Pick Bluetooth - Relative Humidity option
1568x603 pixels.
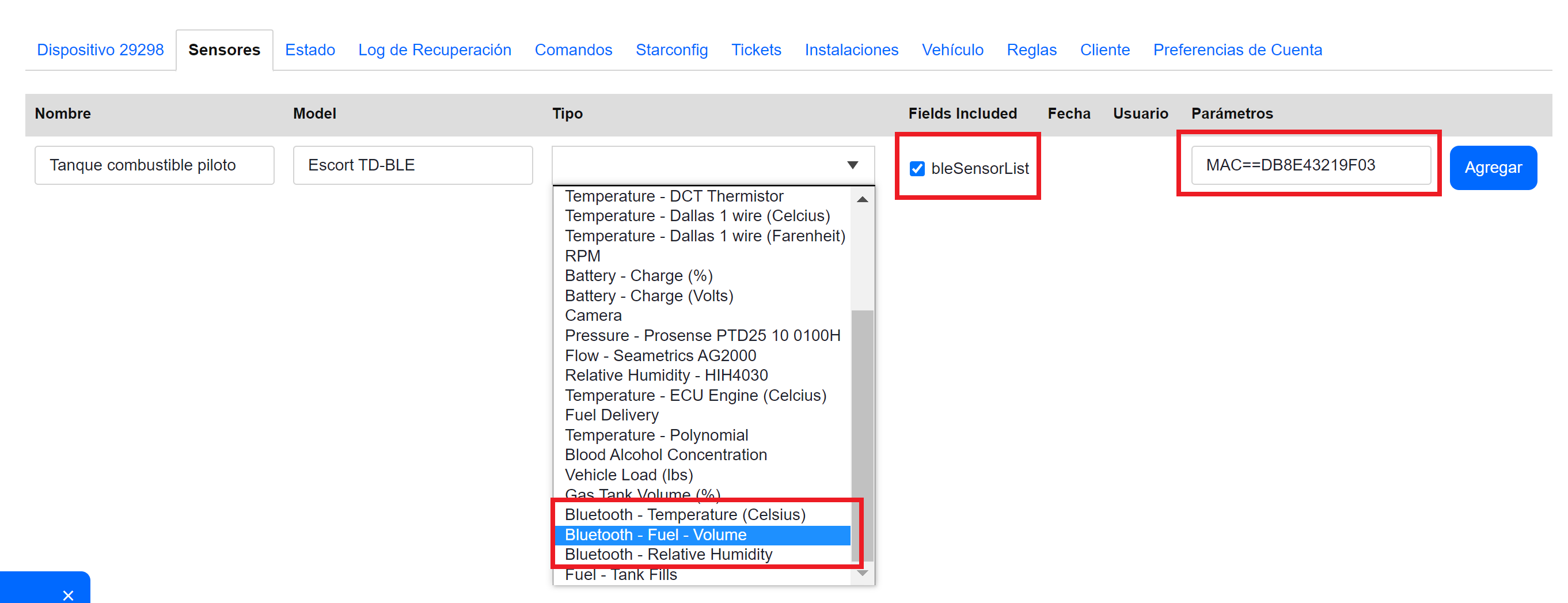(668, 554)
